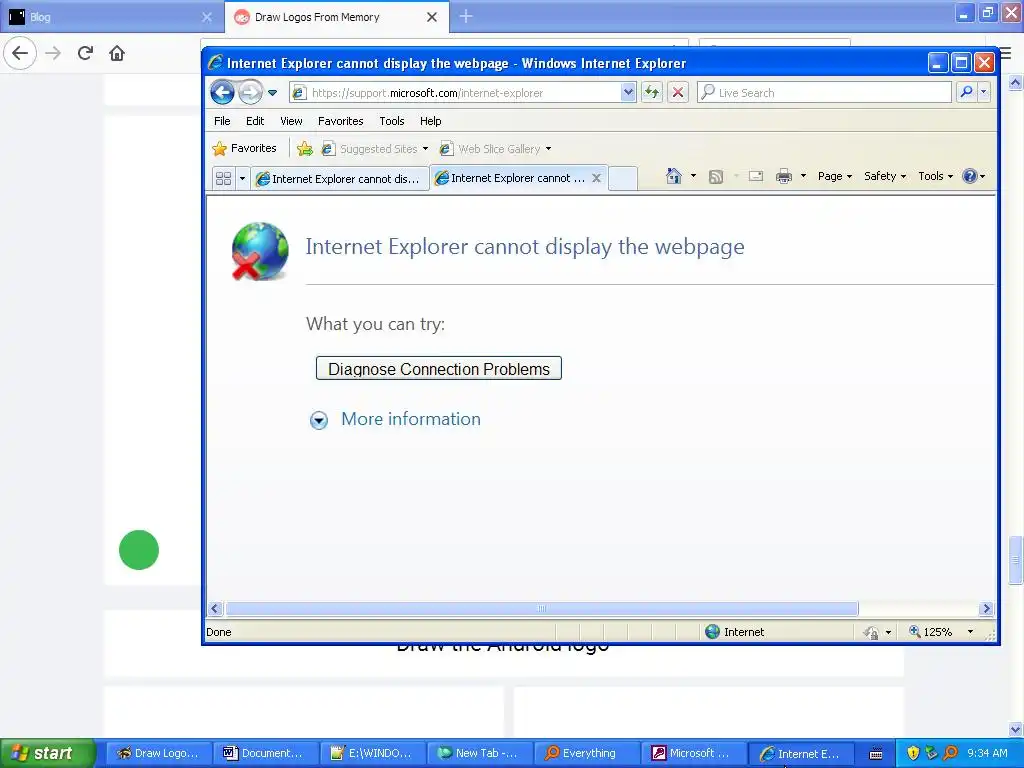The height and width of the screenshot is (768, 1024).
Task: Expand the tab list dropdown arrow
Action: (242, 178)
